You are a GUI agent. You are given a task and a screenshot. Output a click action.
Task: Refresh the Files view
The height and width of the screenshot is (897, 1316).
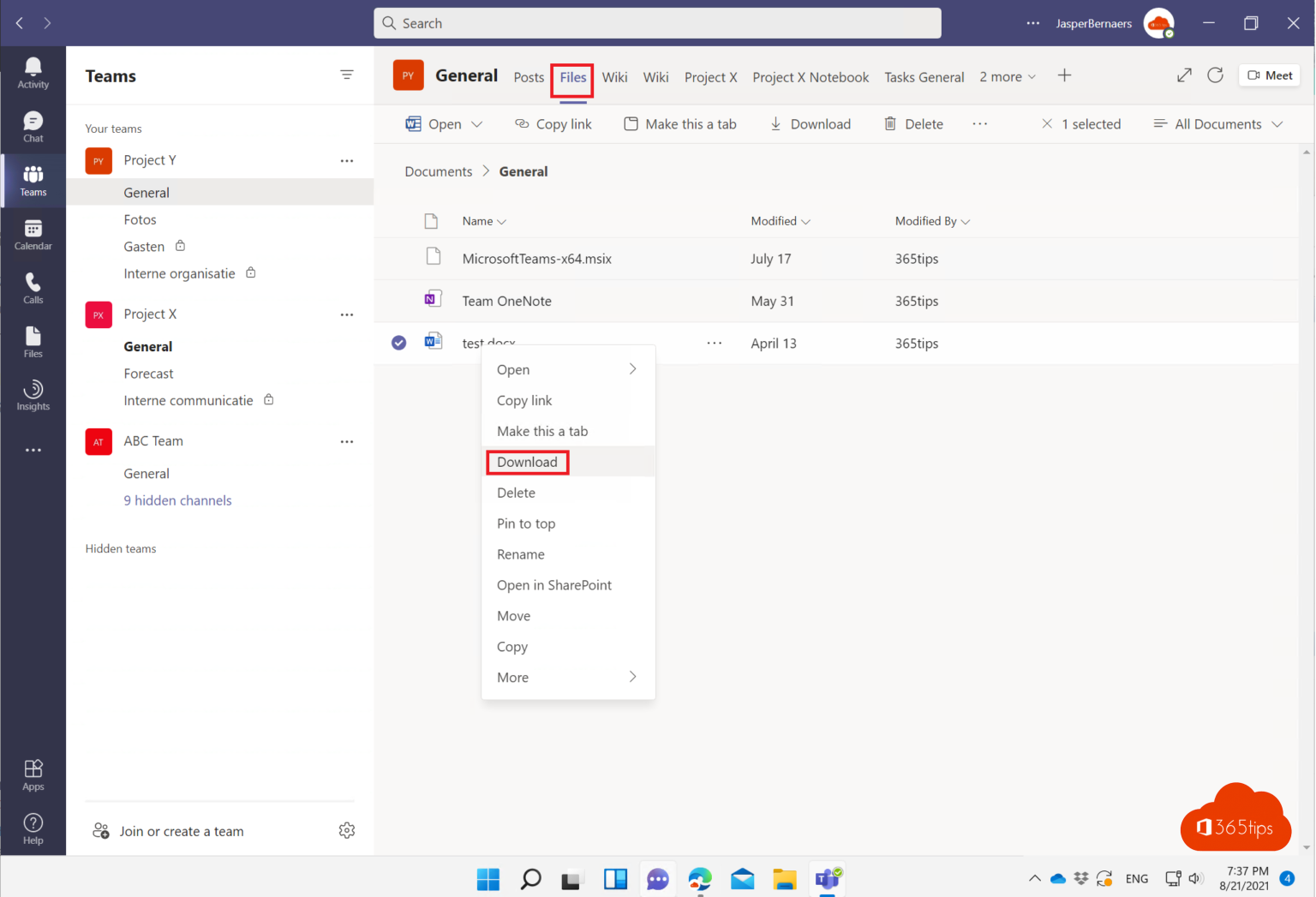(1215, 75)
